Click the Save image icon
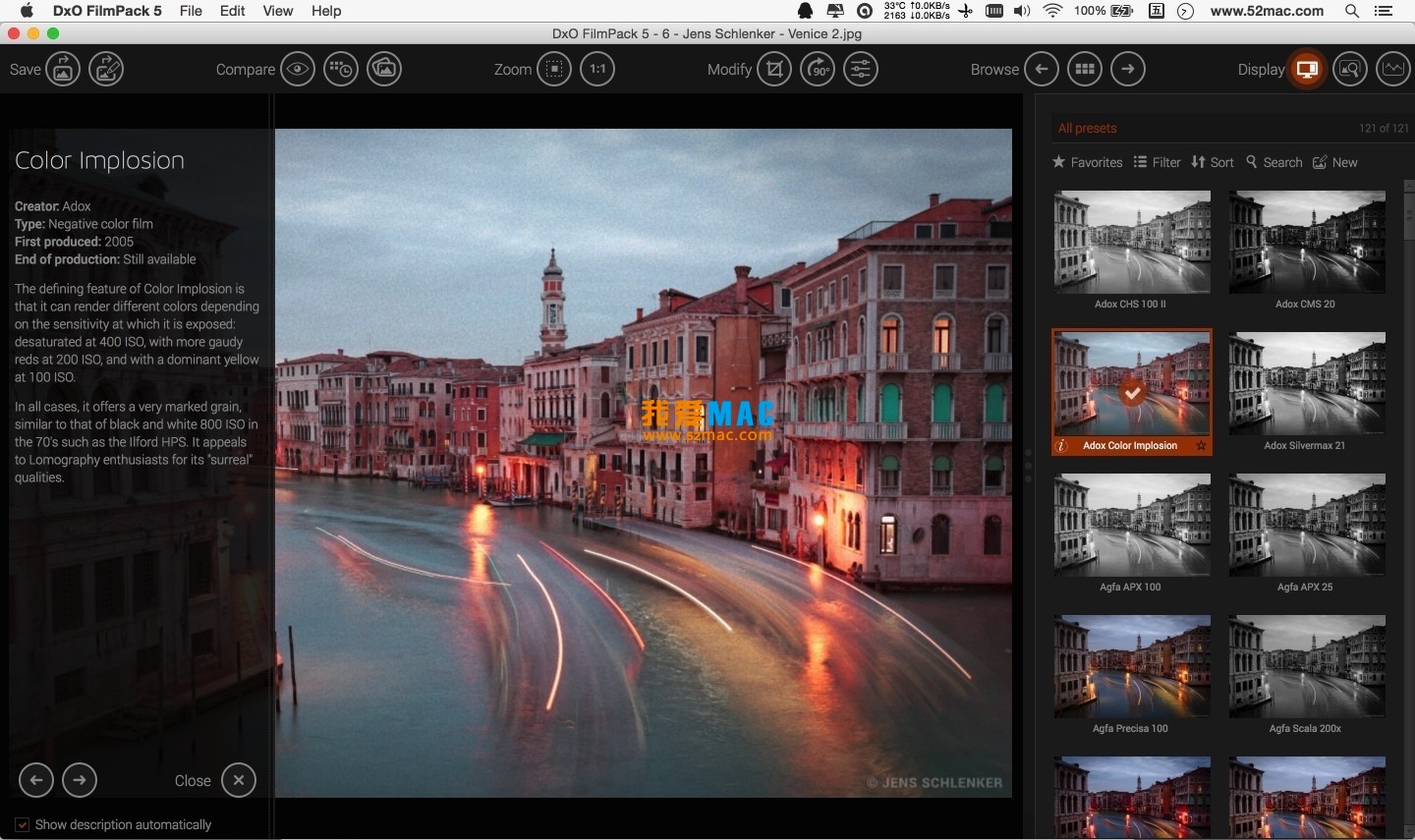The height and width of the screenshot is (840, 1415). [x=63, y=69]
